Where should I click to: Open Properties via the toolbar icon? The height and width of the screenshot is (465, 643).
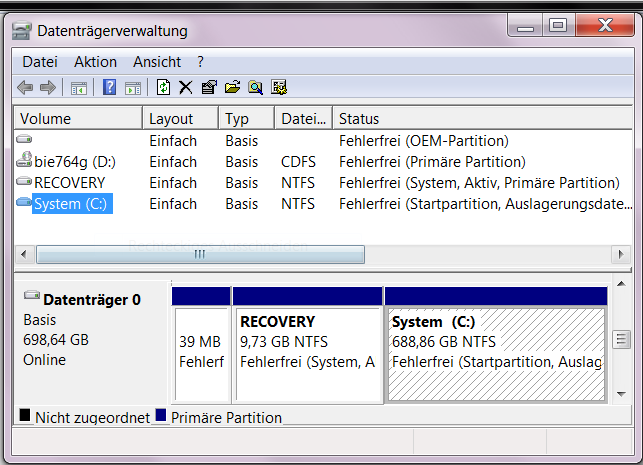(x=208, y=88)
